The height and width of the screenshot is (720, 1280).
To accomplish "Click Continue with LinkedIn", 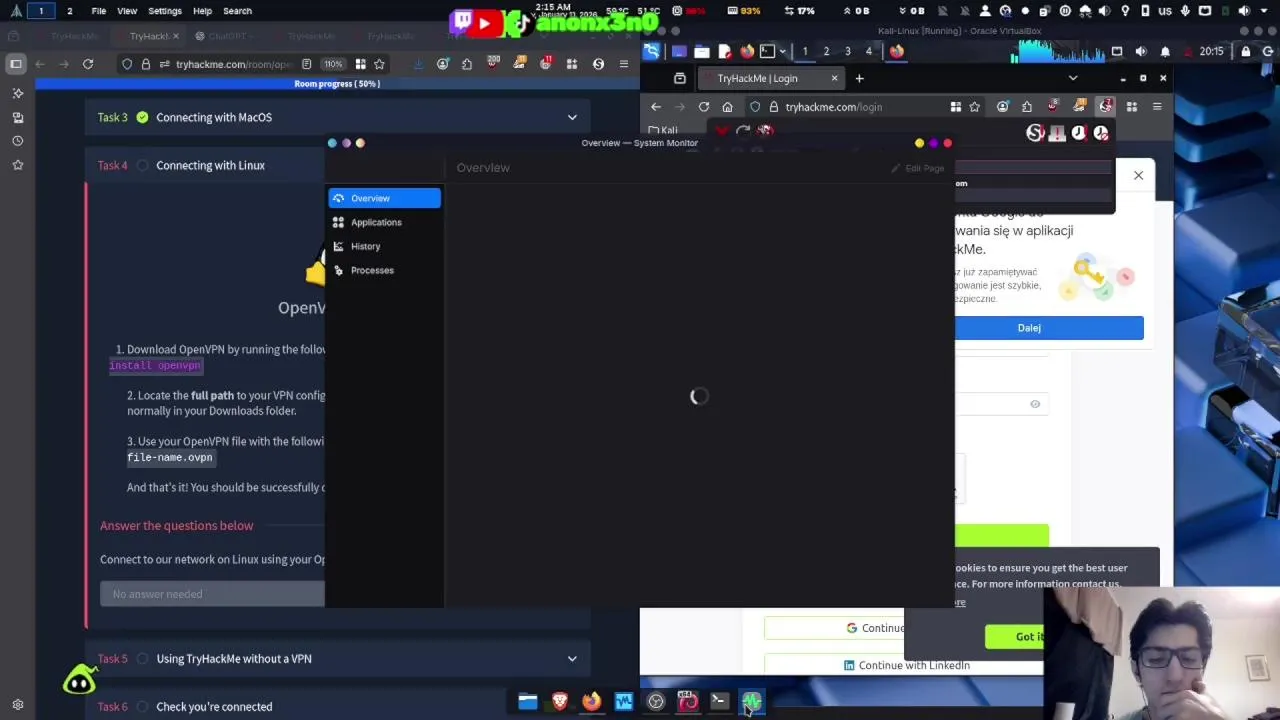I will (906, 665).
